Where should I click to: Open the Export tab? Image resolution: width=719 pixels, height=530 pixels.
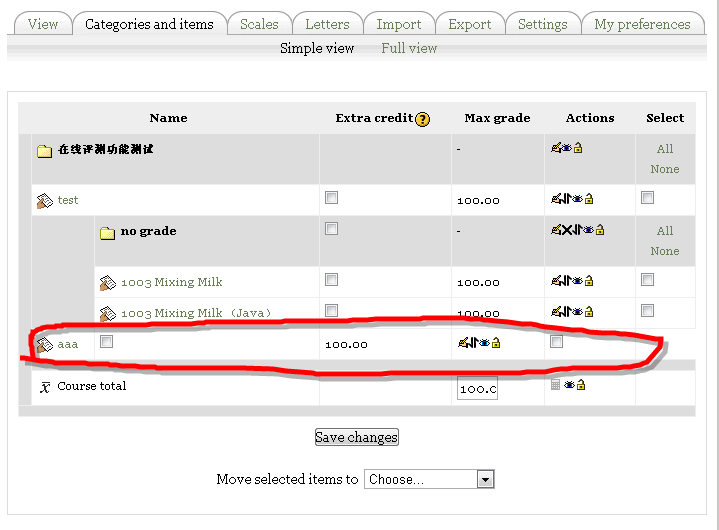point(470,23)
